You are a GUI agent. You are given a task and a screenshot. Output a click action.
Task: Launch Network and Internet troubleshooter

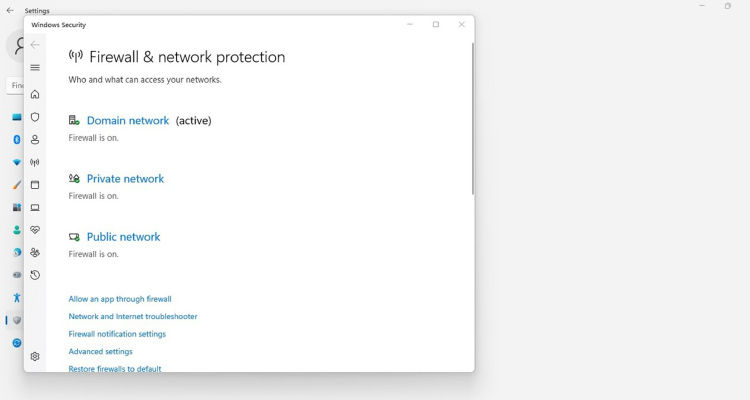(133, 316)
